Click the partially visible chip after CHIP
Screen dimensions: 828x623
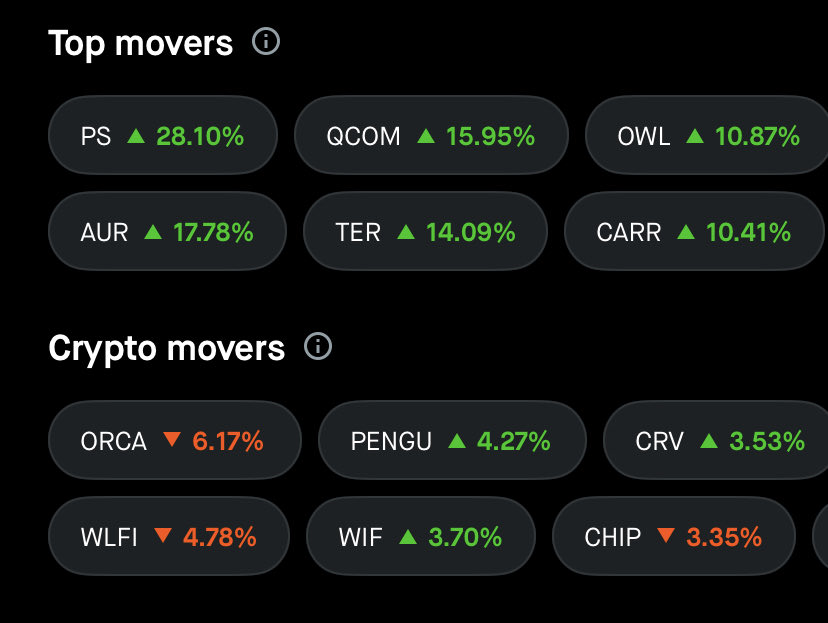click(x=820, y=536)
